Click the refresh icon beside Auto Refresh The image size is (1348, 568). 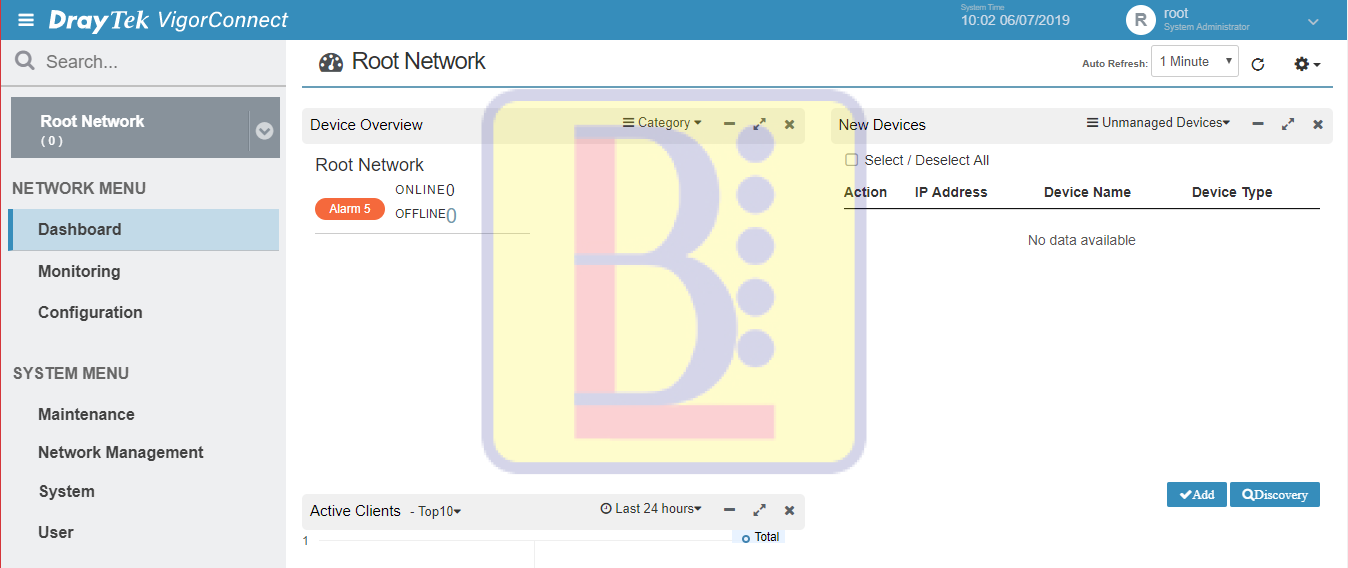tap(1258, 64)
